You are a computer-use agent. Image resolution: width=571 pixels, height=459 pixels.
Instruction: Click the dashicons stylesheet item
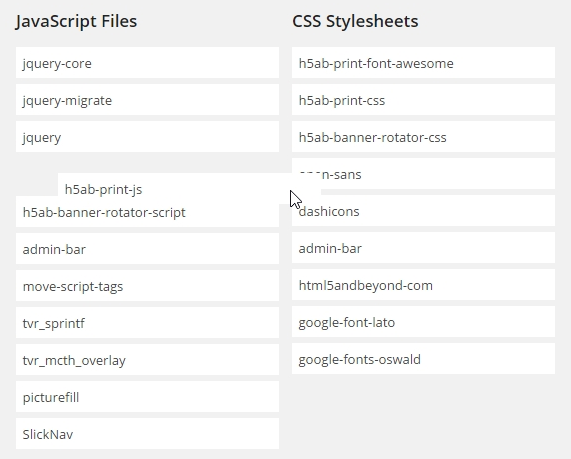click(424, 211)
